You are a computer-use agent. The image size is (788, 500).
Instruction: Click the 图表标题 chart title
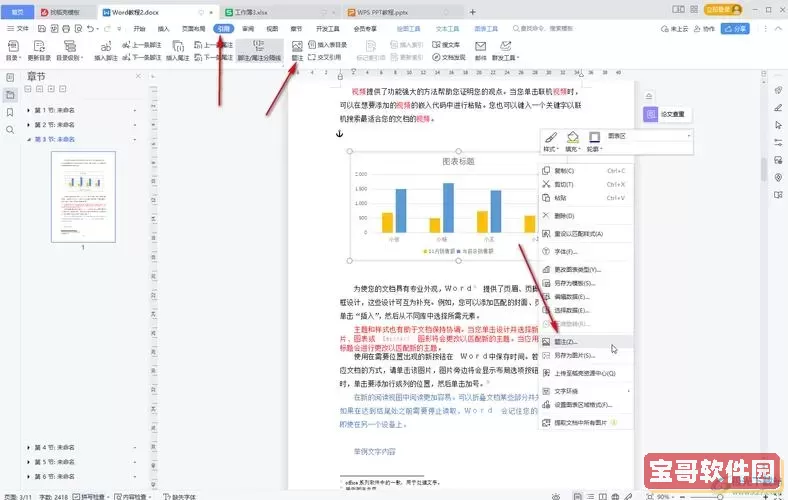click(458, 161)
